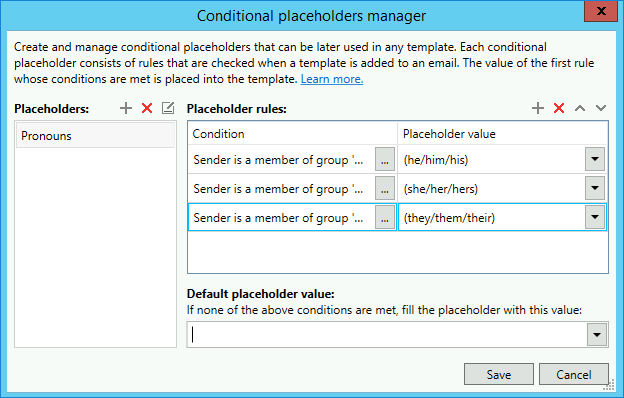Select the Pronouns placeholder in list
The width and height of the screenshot is (624, 398).
[x=96, y=136]
